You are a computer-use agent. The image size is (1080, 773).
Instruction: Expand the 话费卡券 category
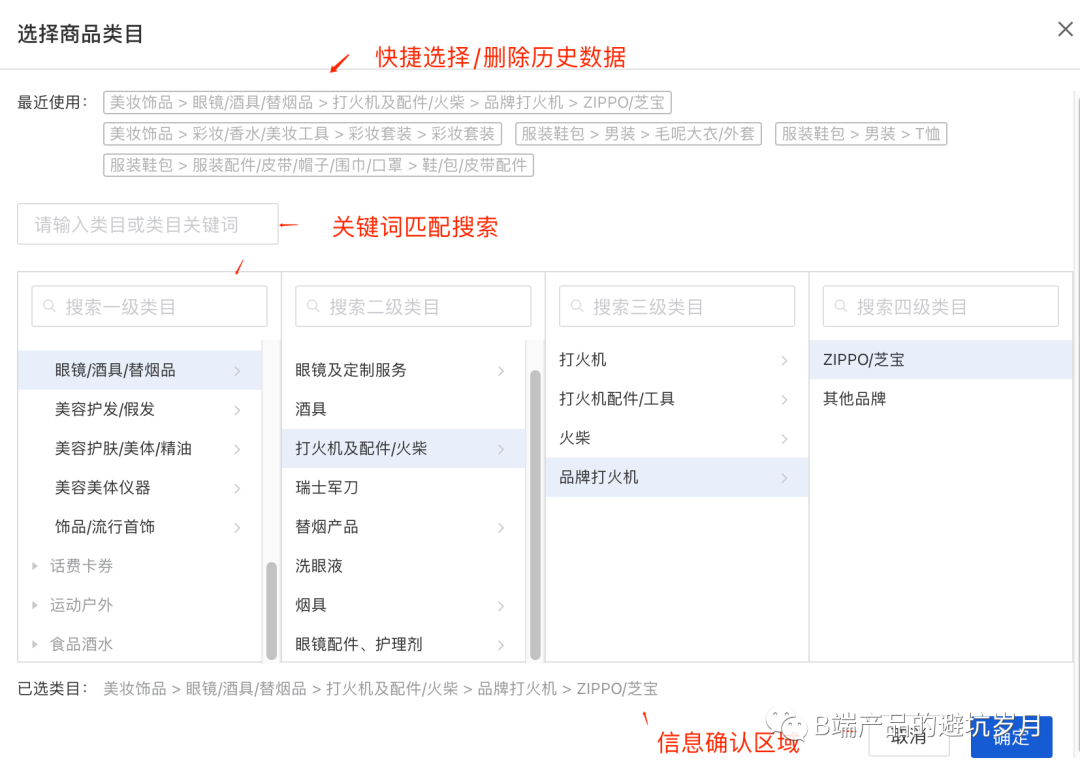point(35,565)
